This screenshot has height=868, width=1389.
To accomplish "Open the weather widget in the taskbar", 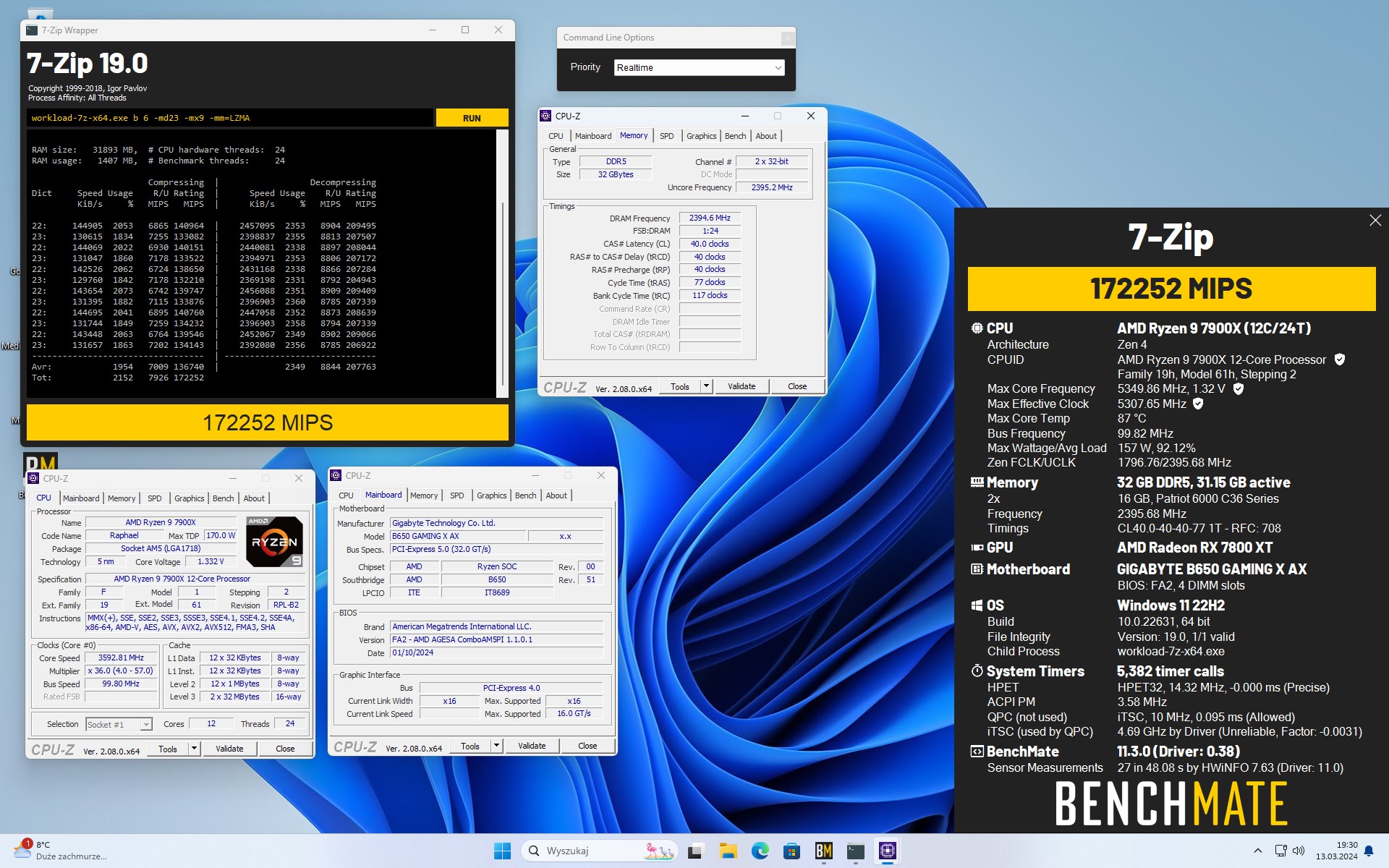I will [x=61, y=851].
